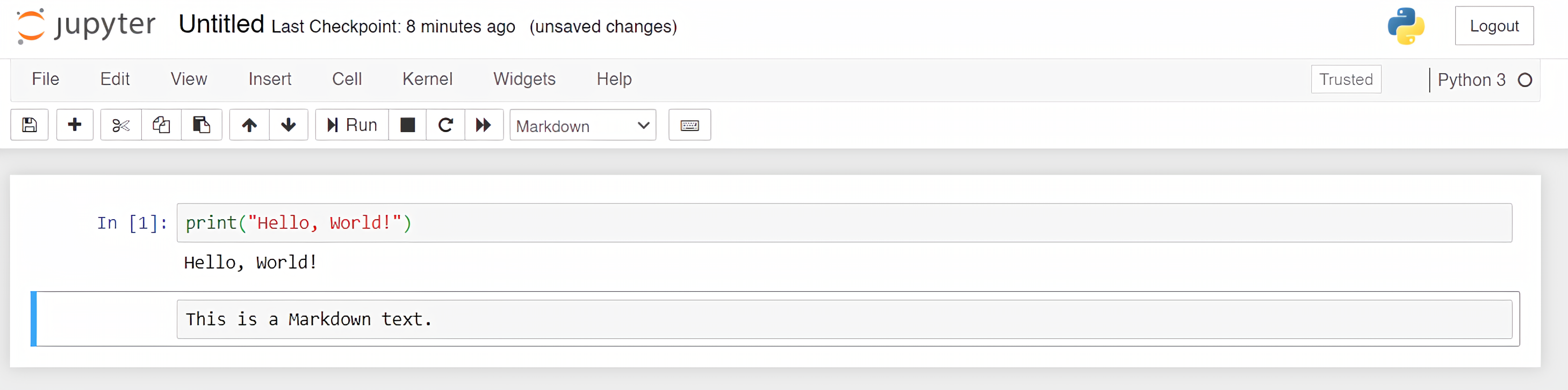Cut the selected cell using scissors icon
1568x390 pixels.
(120, 125)
